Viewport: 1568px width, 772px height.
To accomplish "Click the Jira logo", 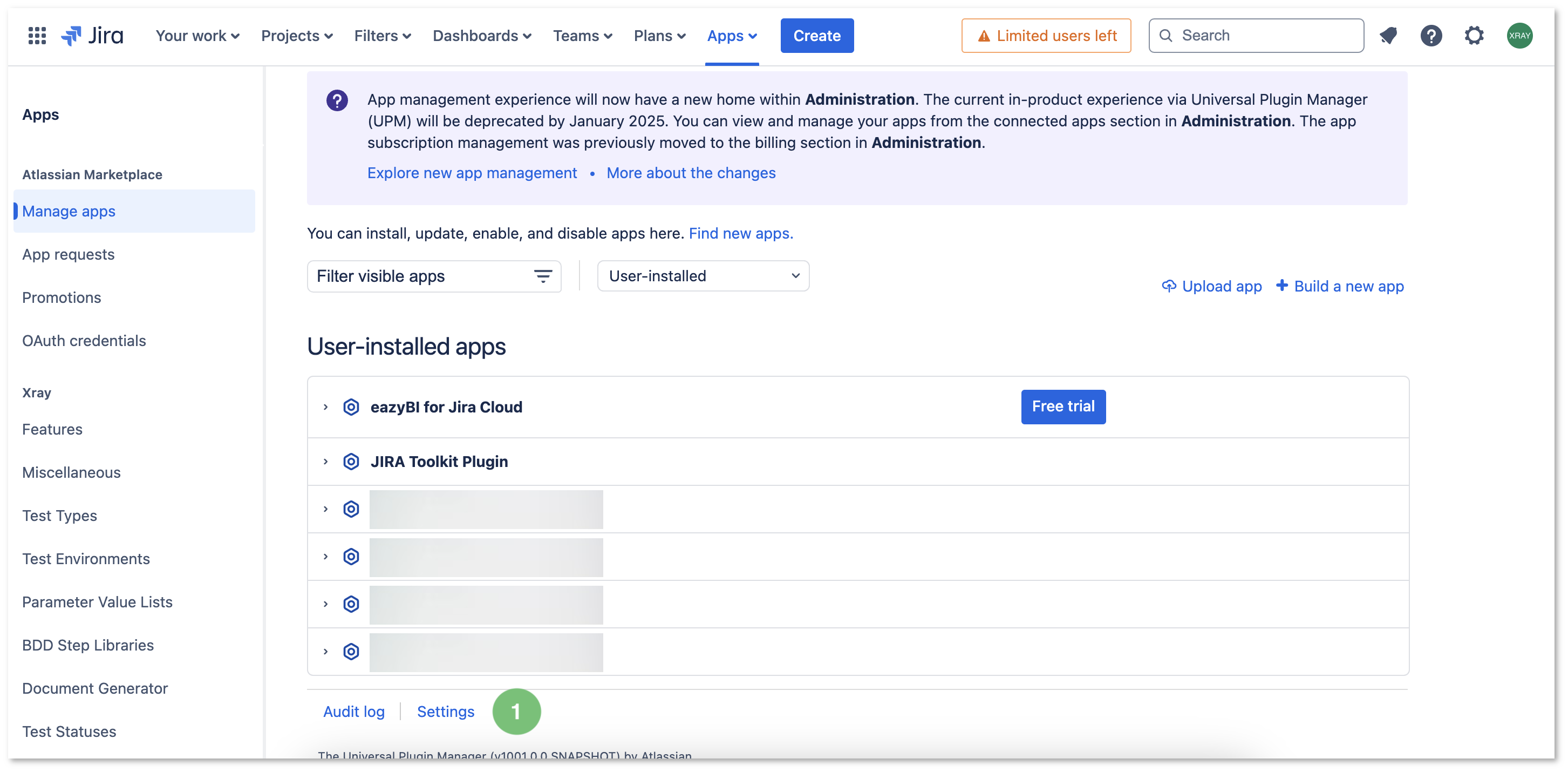I will tap(92, 35).
